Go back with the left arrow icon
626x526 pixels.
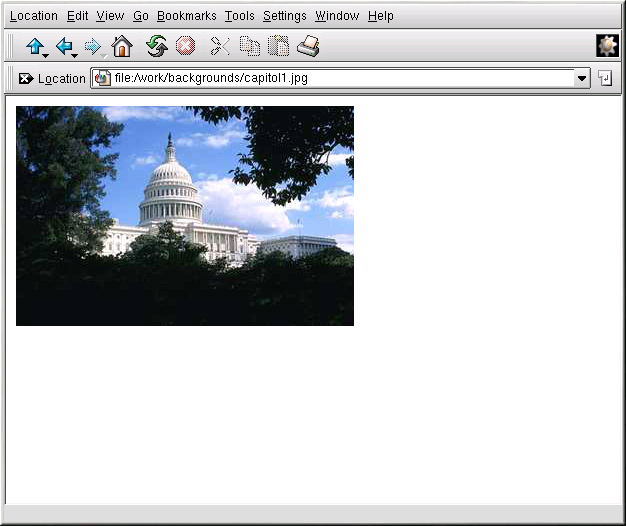tap(64, 45)
